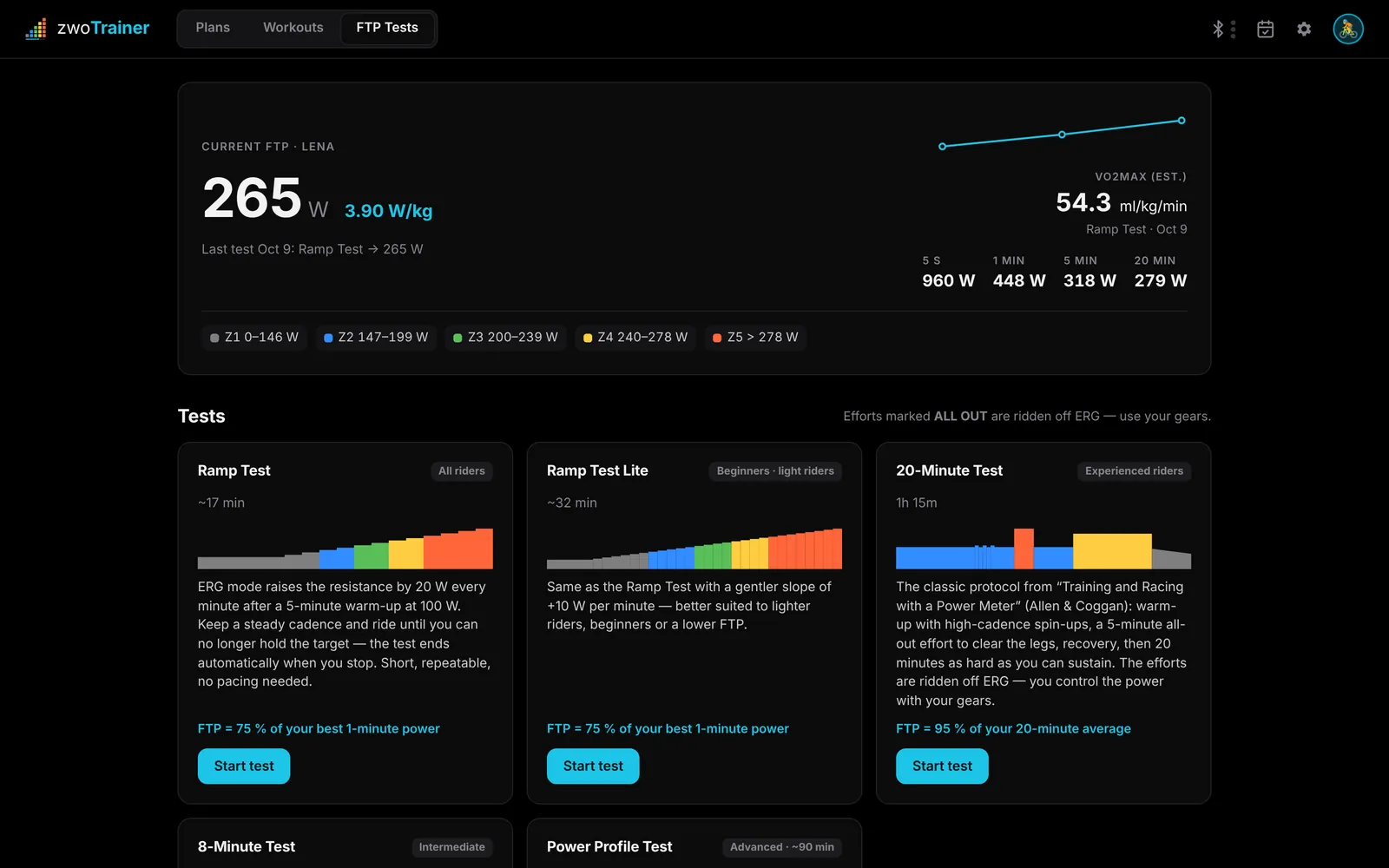Click the zwoTrainer logo icon
Viewport: 1389px width, 868px height.
(x=36, y=29)
